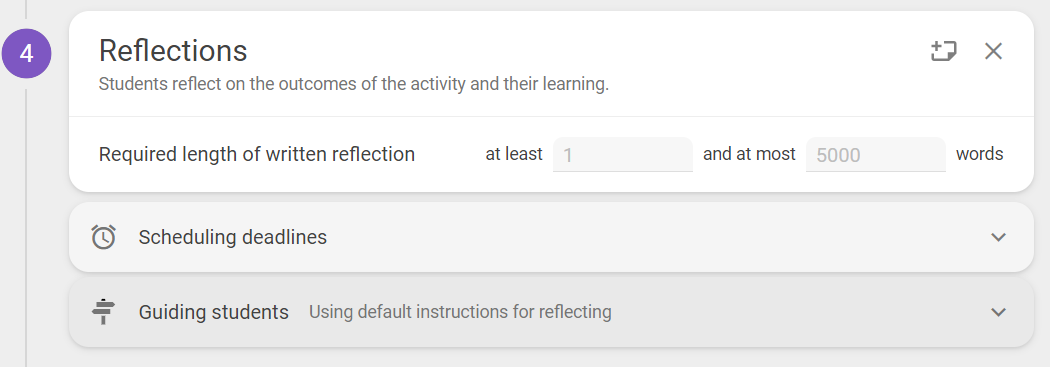Viewport: 1050px width, 367px height.
Task: Click the vertical timeline line above step 4
Action: point(26,9)
